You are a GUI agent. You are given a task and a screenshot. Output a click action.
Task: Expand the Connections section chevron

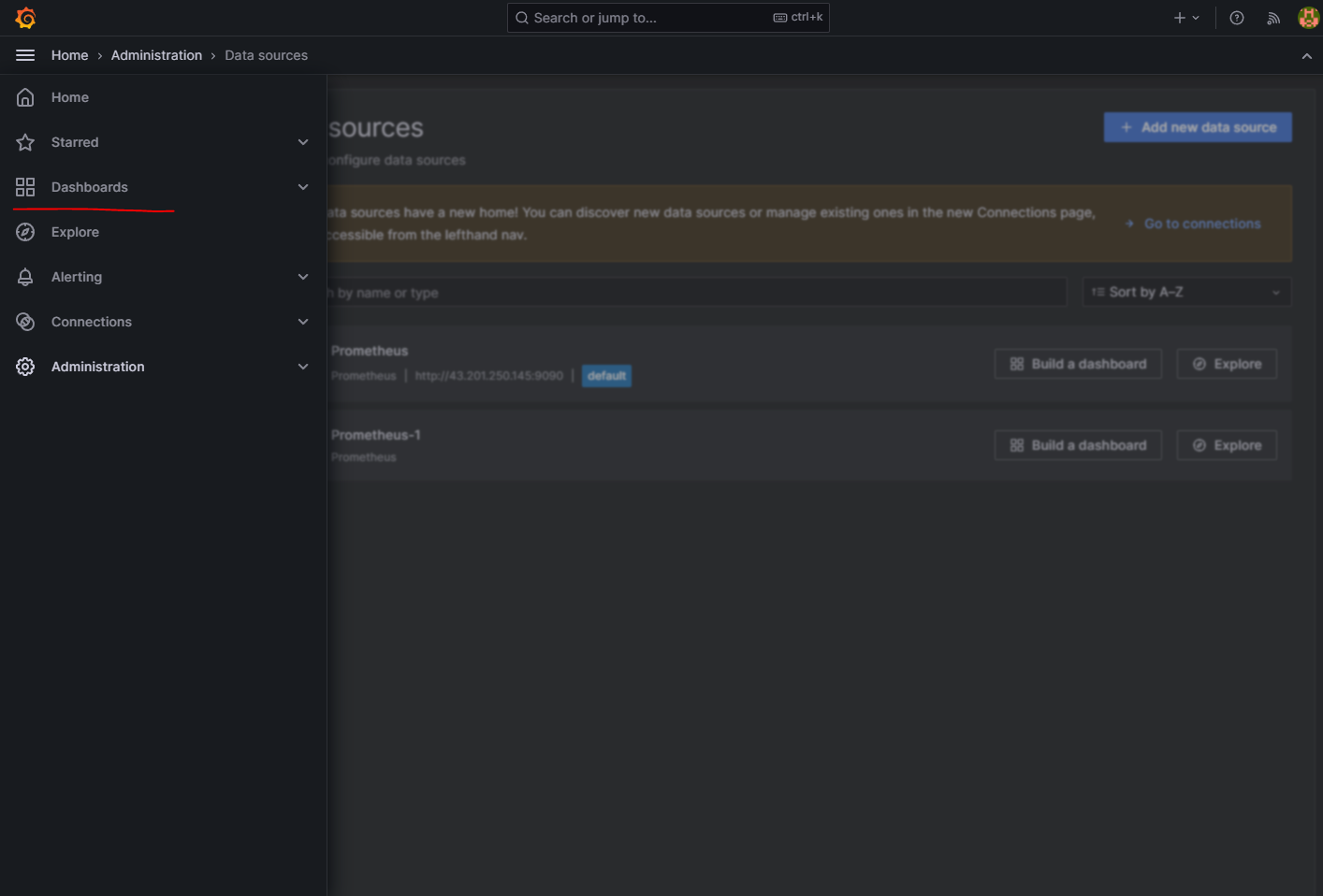(x=303, y=322)
